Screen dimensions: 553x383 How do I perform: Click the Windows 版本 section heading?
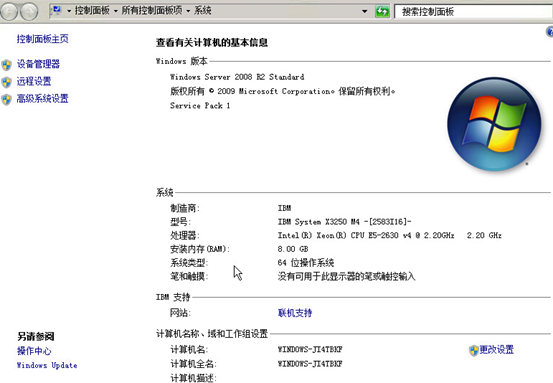[x=182, y=61]
